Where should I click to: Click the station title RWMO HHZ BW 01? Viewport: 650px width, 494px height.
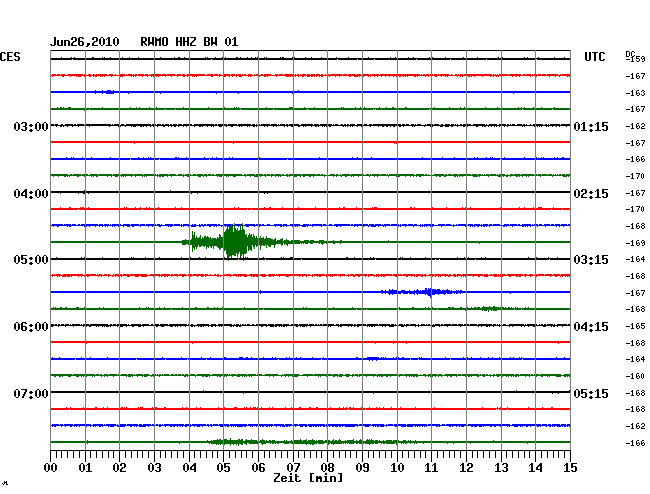[x=189, y=42]
